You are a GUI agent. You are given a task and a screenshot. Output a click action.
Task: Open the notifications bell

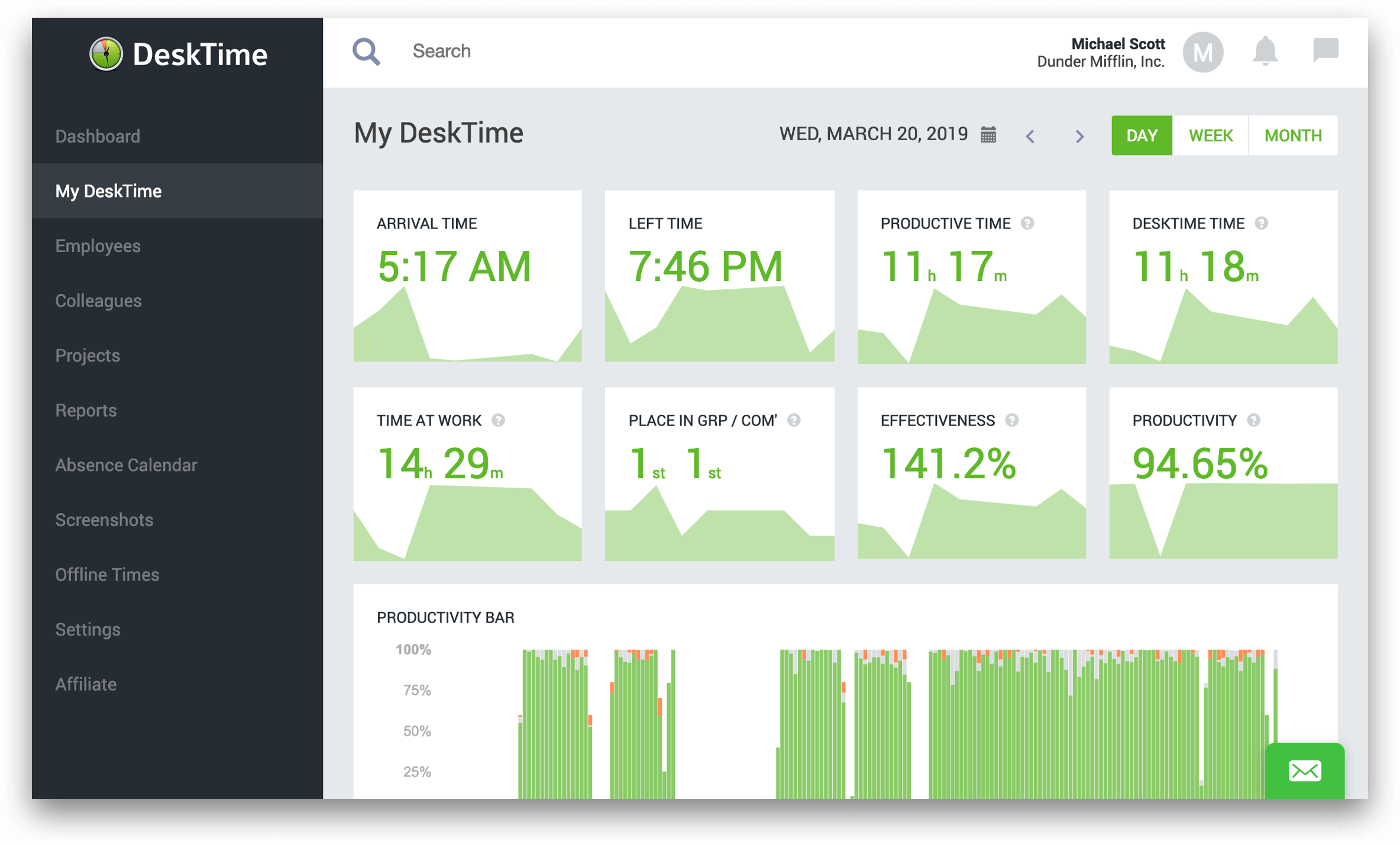pos(1266,52)
